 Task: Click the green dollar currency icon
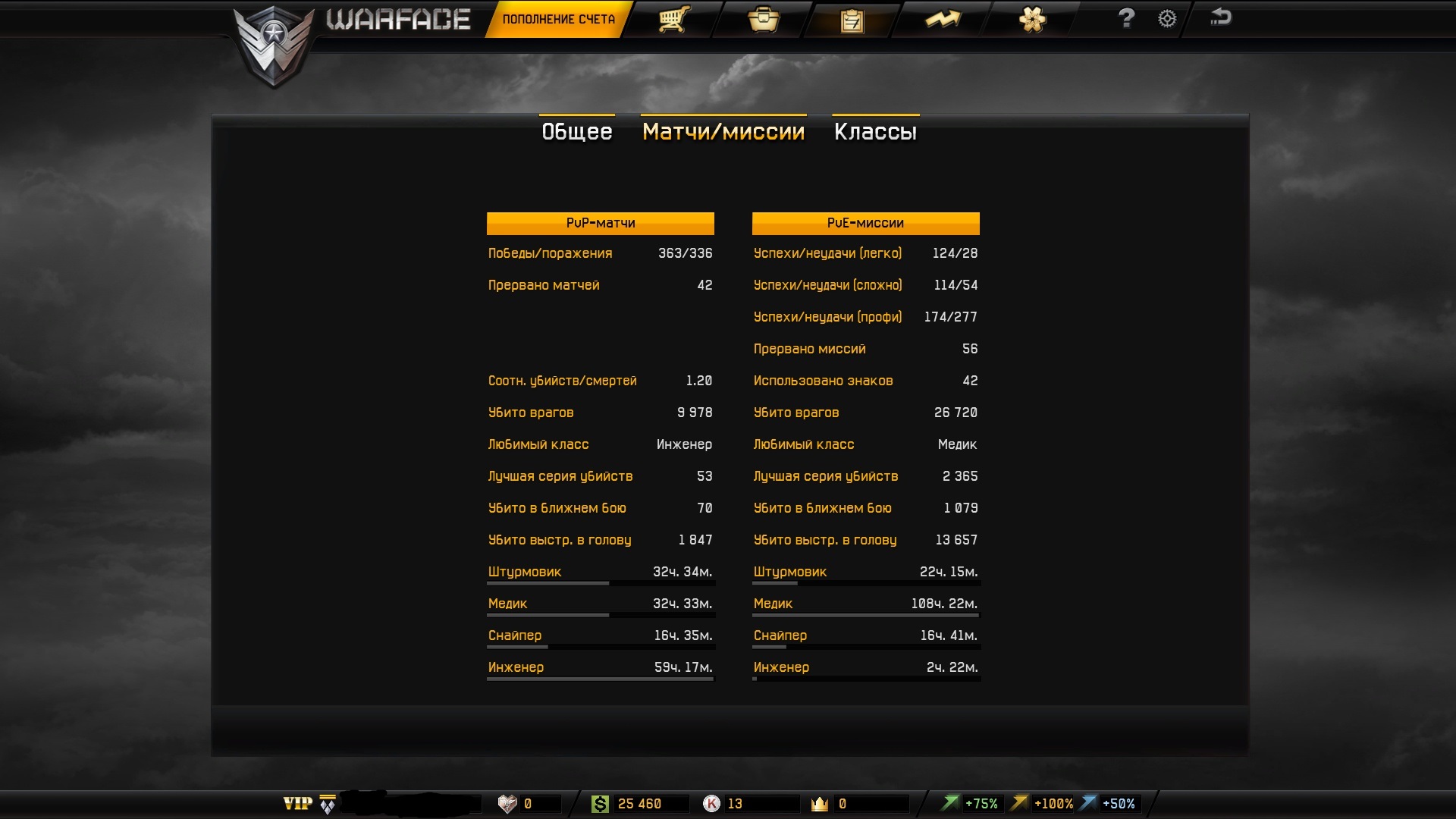(x=600, y=804)
